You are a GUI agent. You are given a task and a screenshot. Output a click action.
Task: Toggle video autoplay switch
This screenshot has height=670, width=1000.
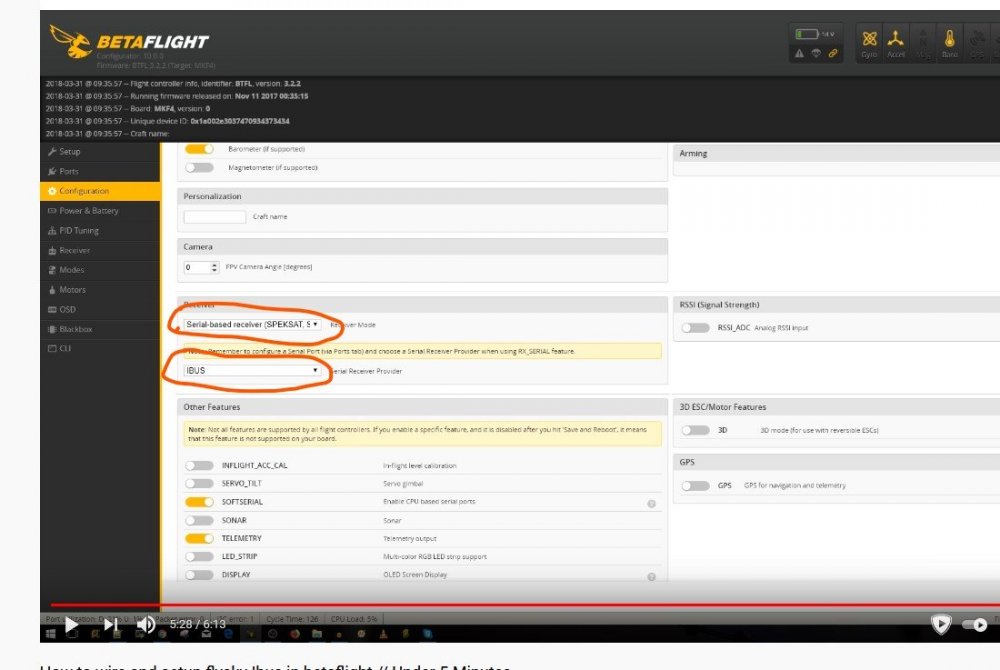point(976,625)
